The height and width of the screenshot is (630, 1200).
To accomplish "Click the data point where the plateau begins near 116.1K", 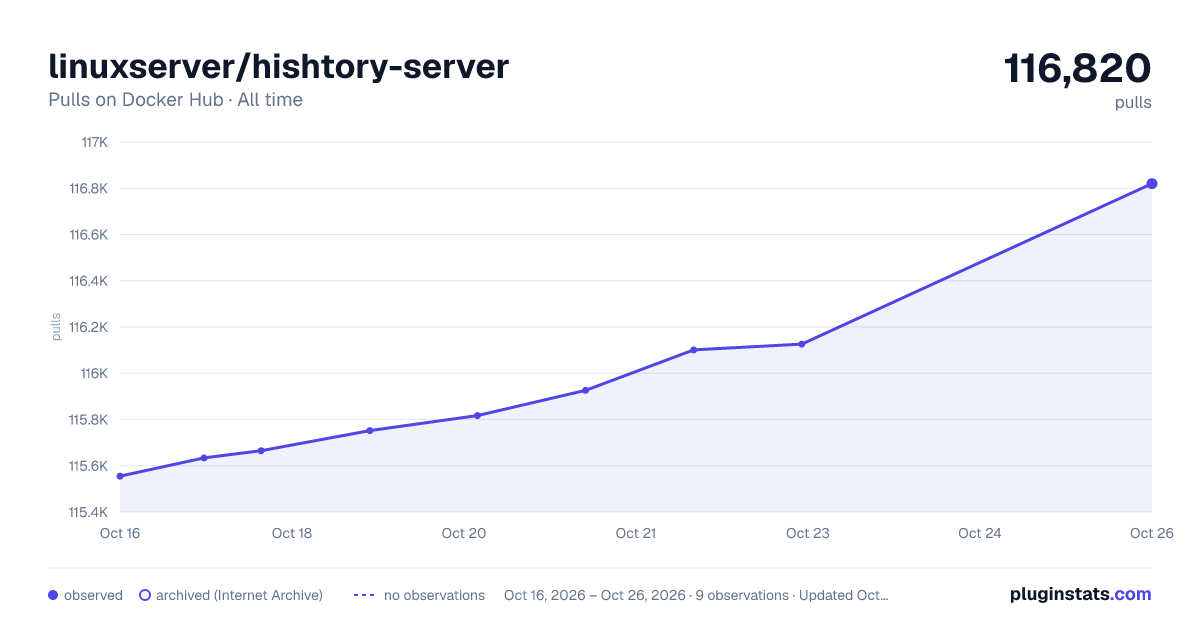I will tap(693, 350).
